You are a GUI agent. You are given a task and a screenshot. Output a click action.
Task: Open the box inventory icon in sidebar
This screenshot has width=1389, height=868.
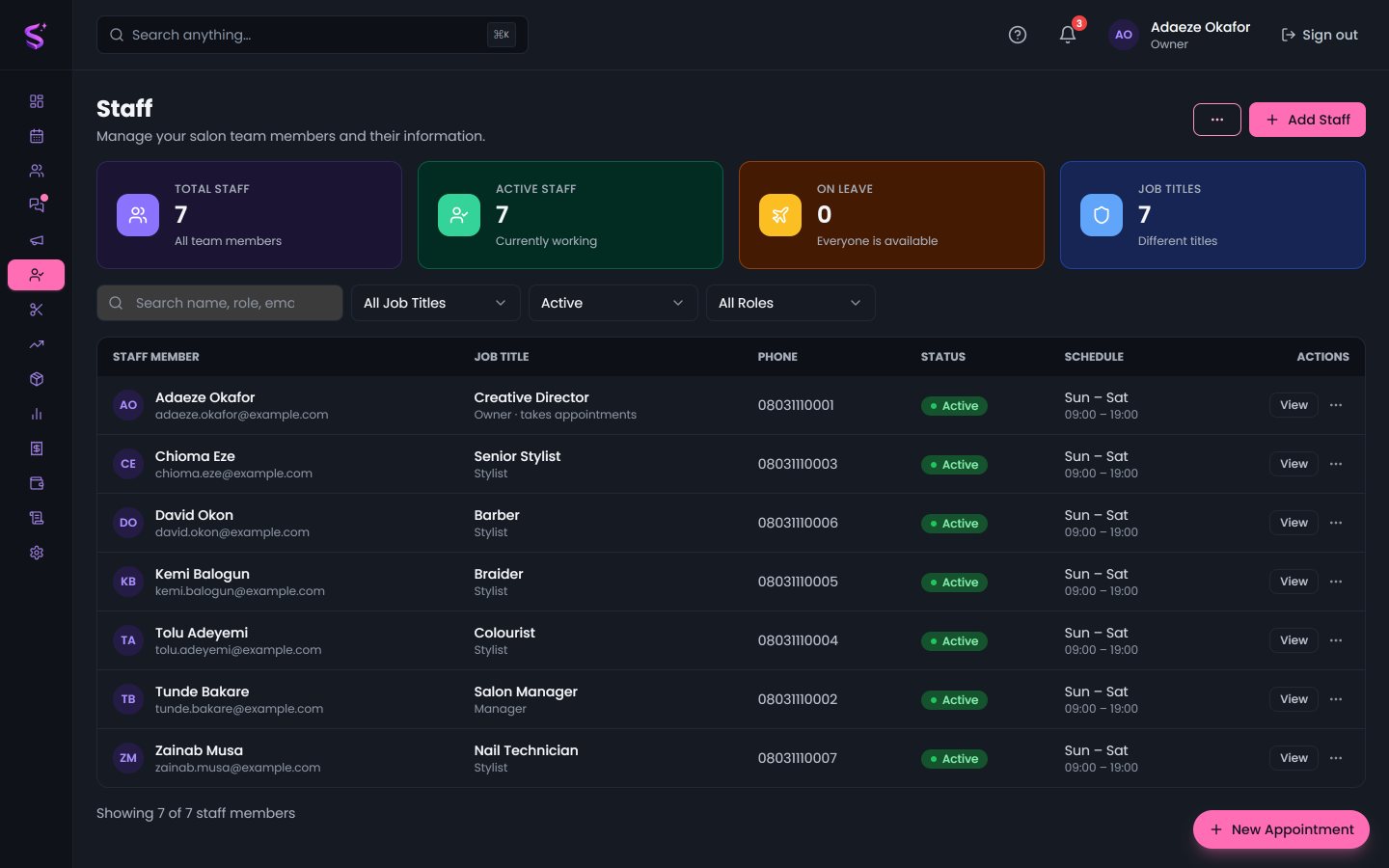point(37,379)
